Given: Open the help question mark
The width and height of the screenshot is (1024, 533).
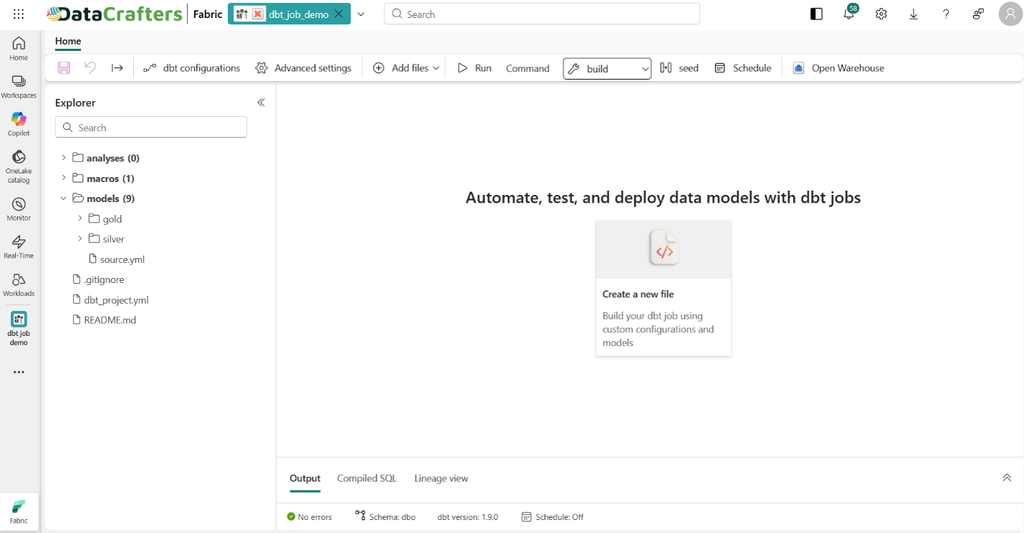Looking at the screenshot, I should point(946,14).
